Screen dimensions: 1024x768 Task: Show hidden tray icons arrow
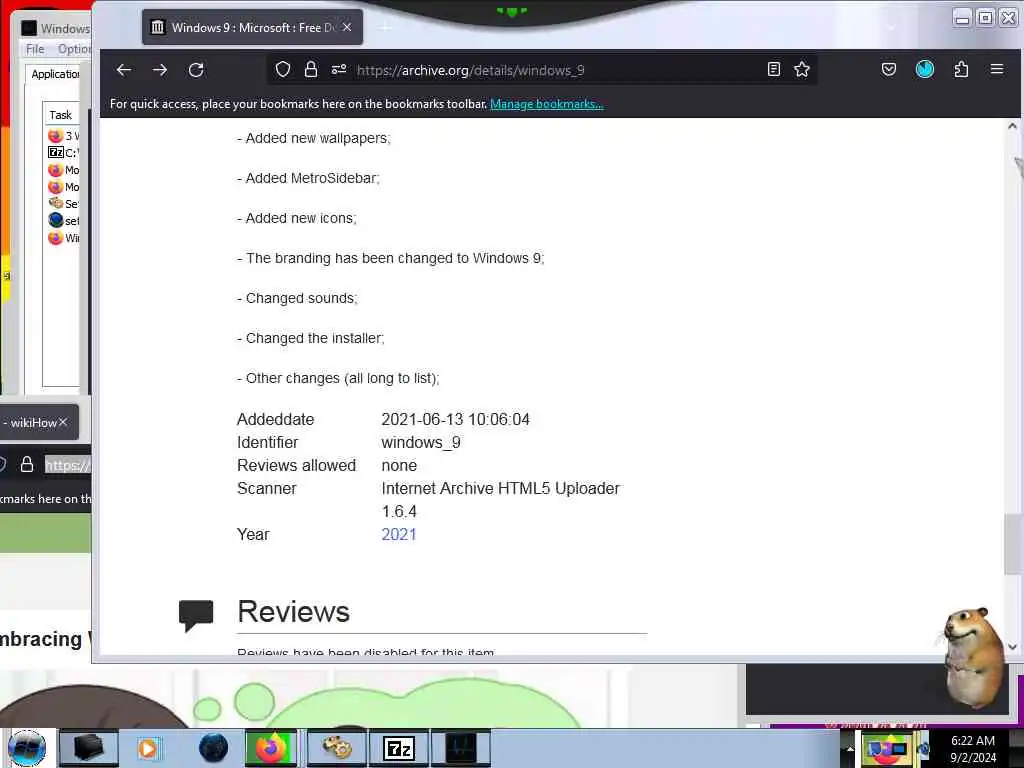tap(849, 748)
